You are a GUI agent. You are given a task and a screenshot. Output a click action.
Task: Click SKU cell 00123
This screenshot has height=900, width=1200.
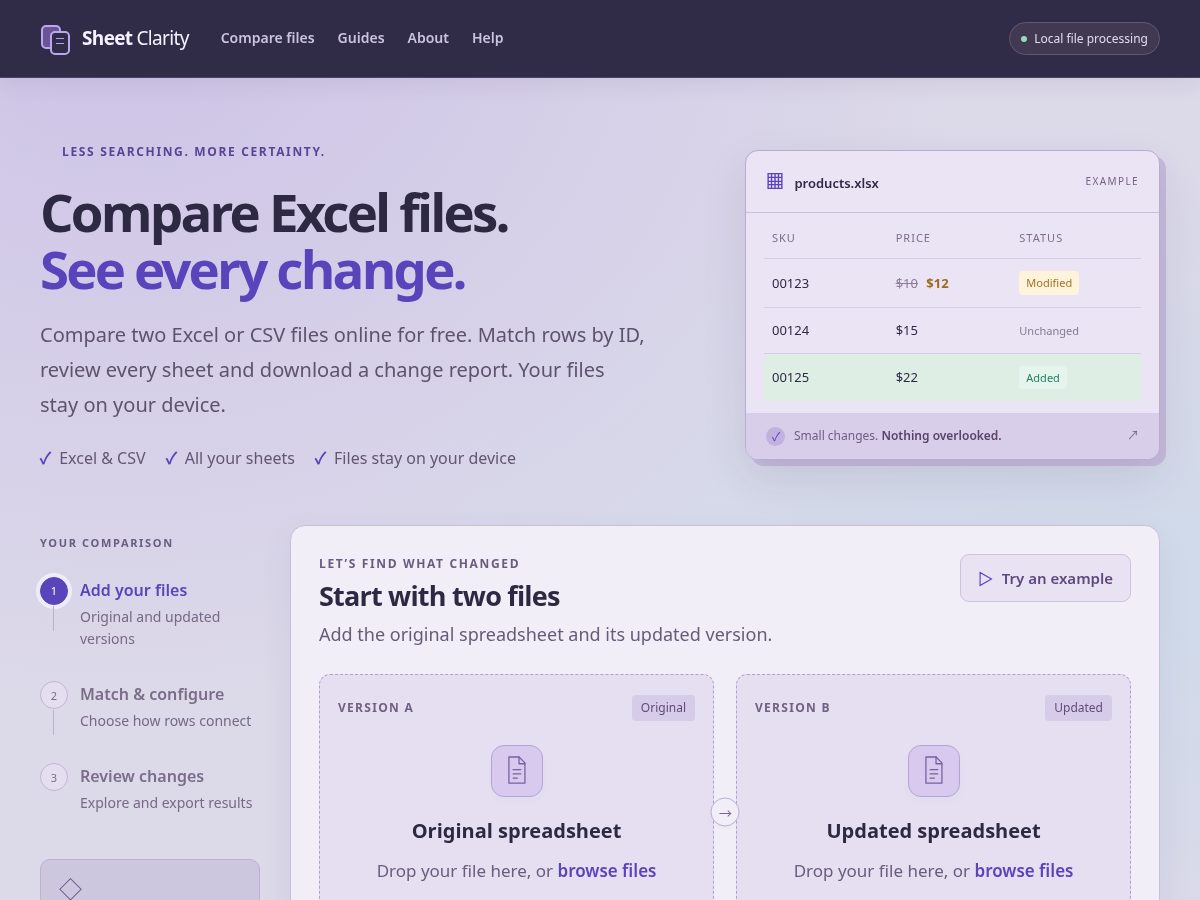point(790,283)
